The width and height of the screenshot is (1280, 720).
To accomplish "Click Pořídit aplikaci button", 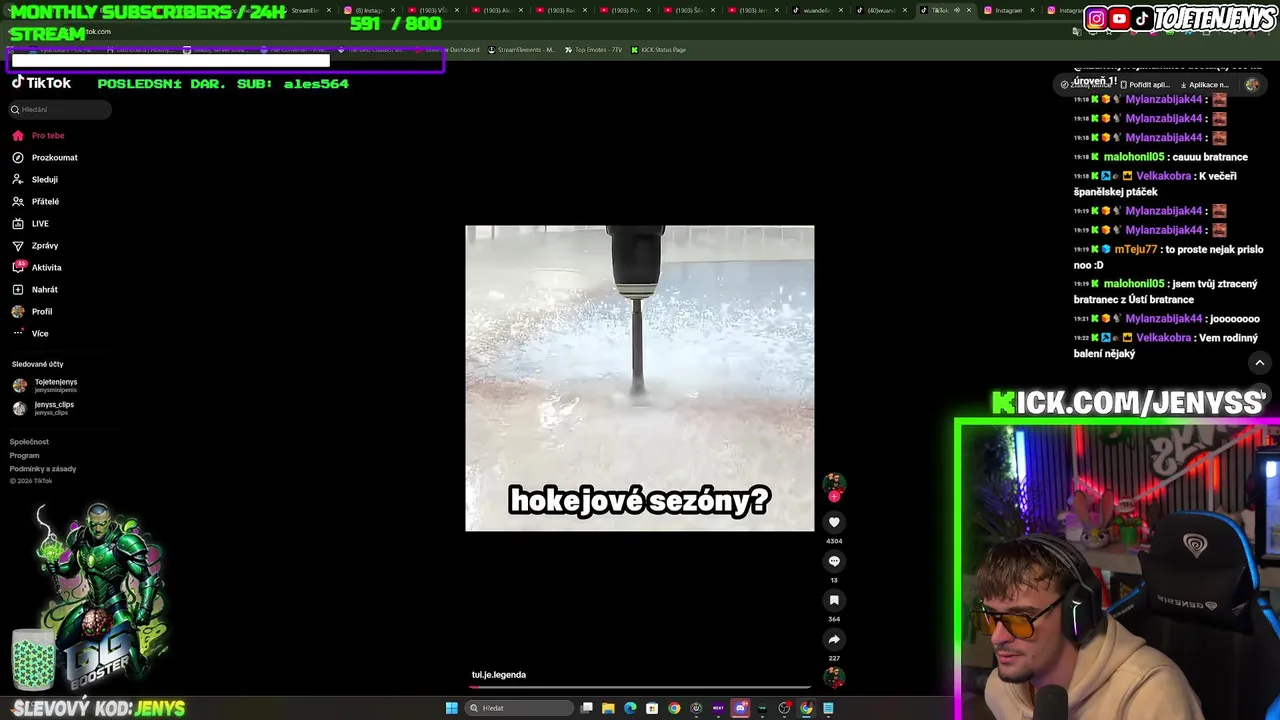I will coord(1145,85).
